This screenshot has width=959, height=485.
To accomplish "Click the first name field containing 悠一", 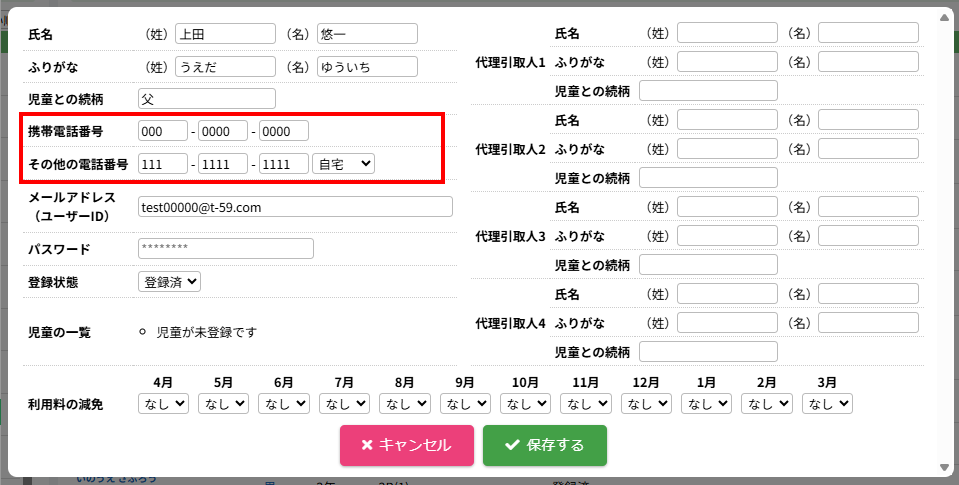I will (367, 33).
